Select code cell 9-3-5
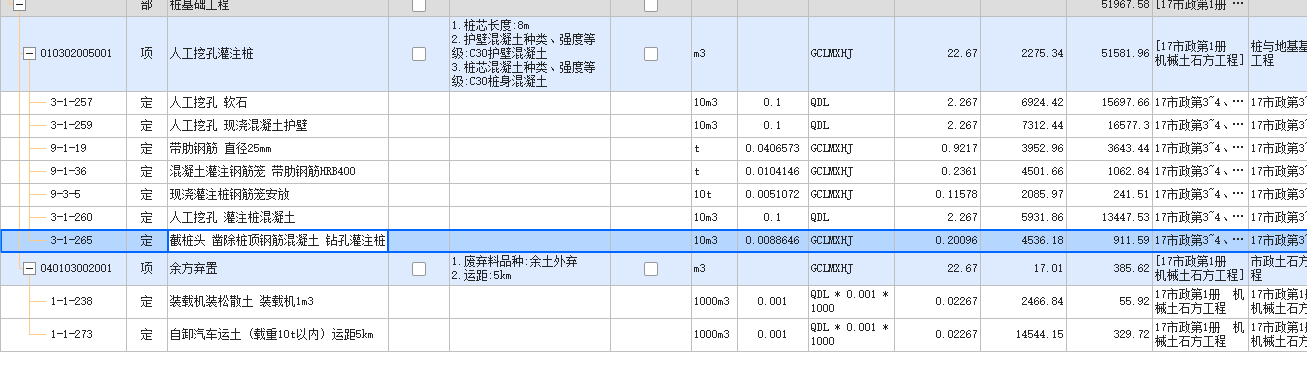 pyautogui.click(x=65, y=195)
